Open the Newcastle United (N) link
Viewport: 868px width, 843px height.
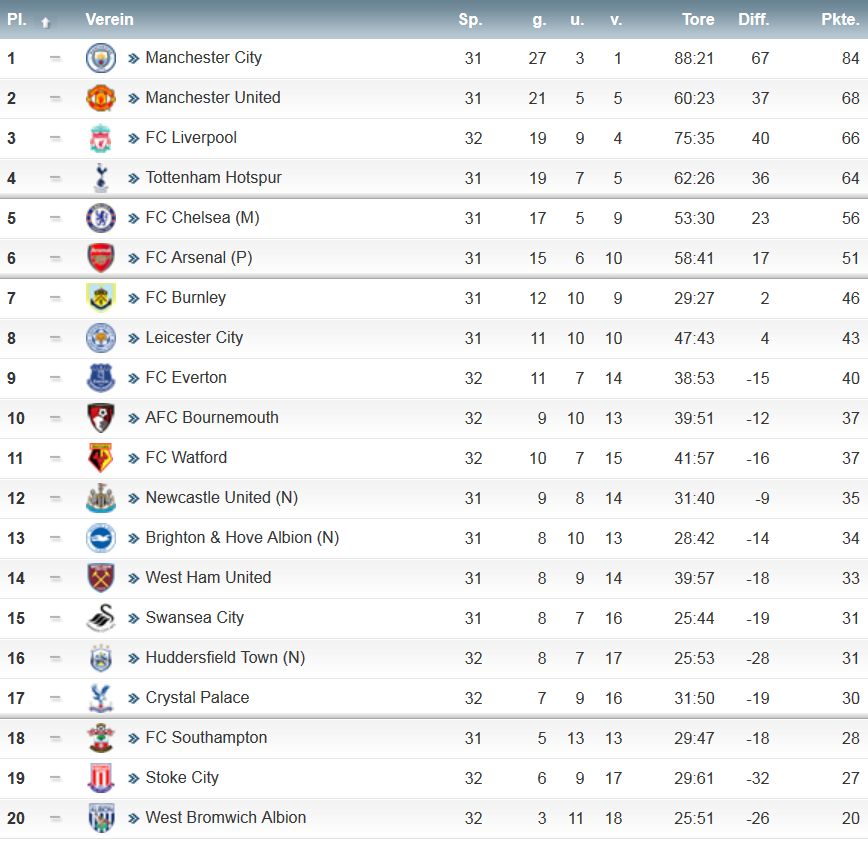pyautogui.click(x=221, y=498)
